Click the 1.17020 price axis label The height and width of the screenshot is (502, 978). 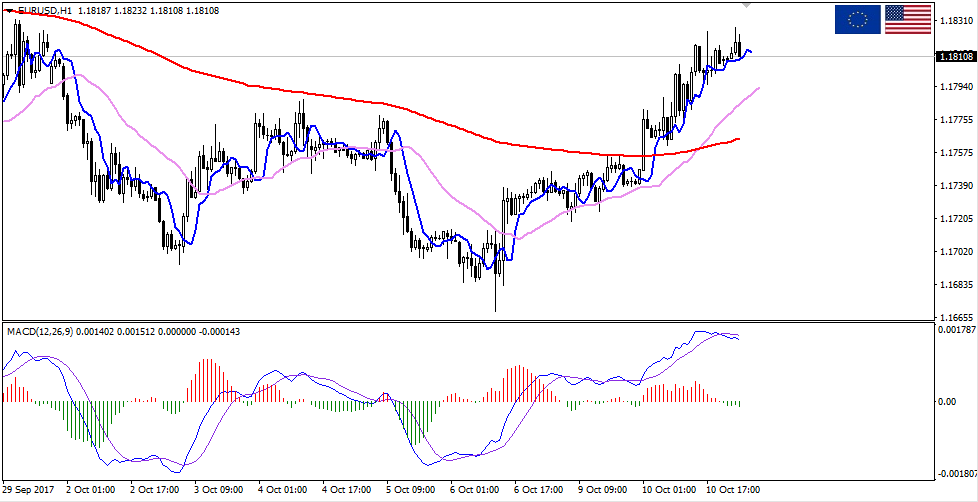[956, 252]
